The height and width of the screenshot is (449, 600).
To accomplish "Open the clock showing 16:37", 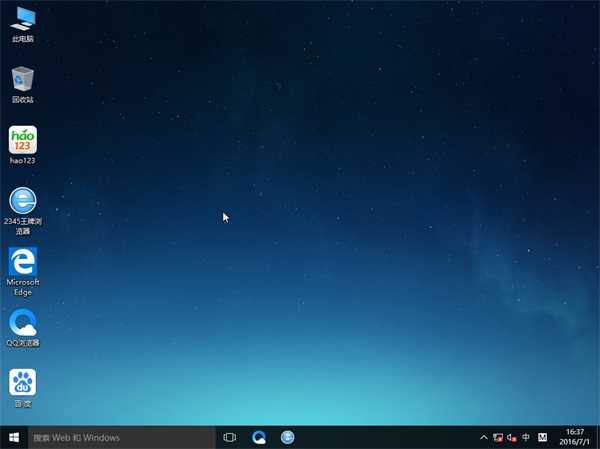I will [575, 438].
